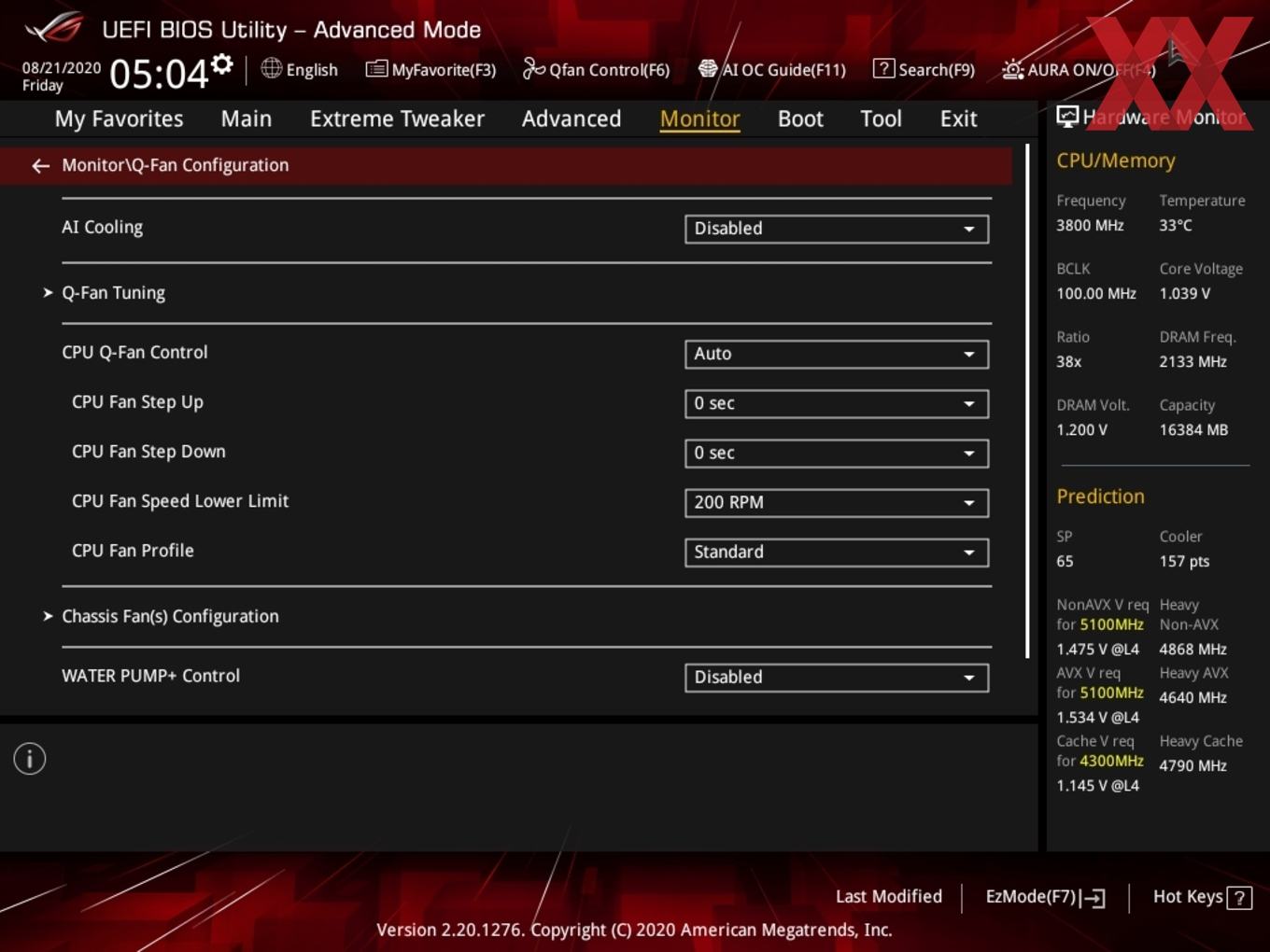This screenshot has width=1270, height=952.
Task: Switch to EzMode(F7)
Action: pyautogui.click(x=1046, y=897)
